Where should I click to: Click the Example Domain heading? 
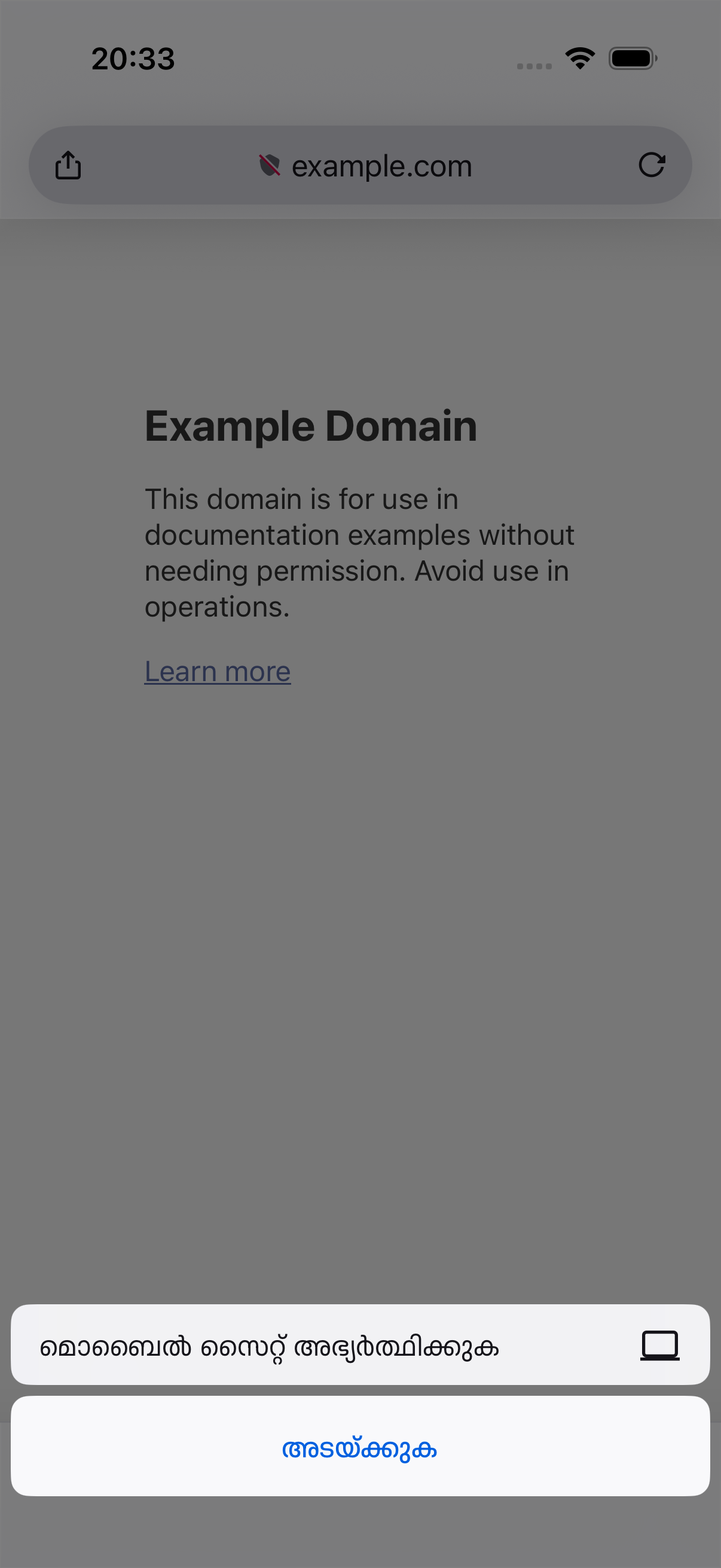(311, 425)
